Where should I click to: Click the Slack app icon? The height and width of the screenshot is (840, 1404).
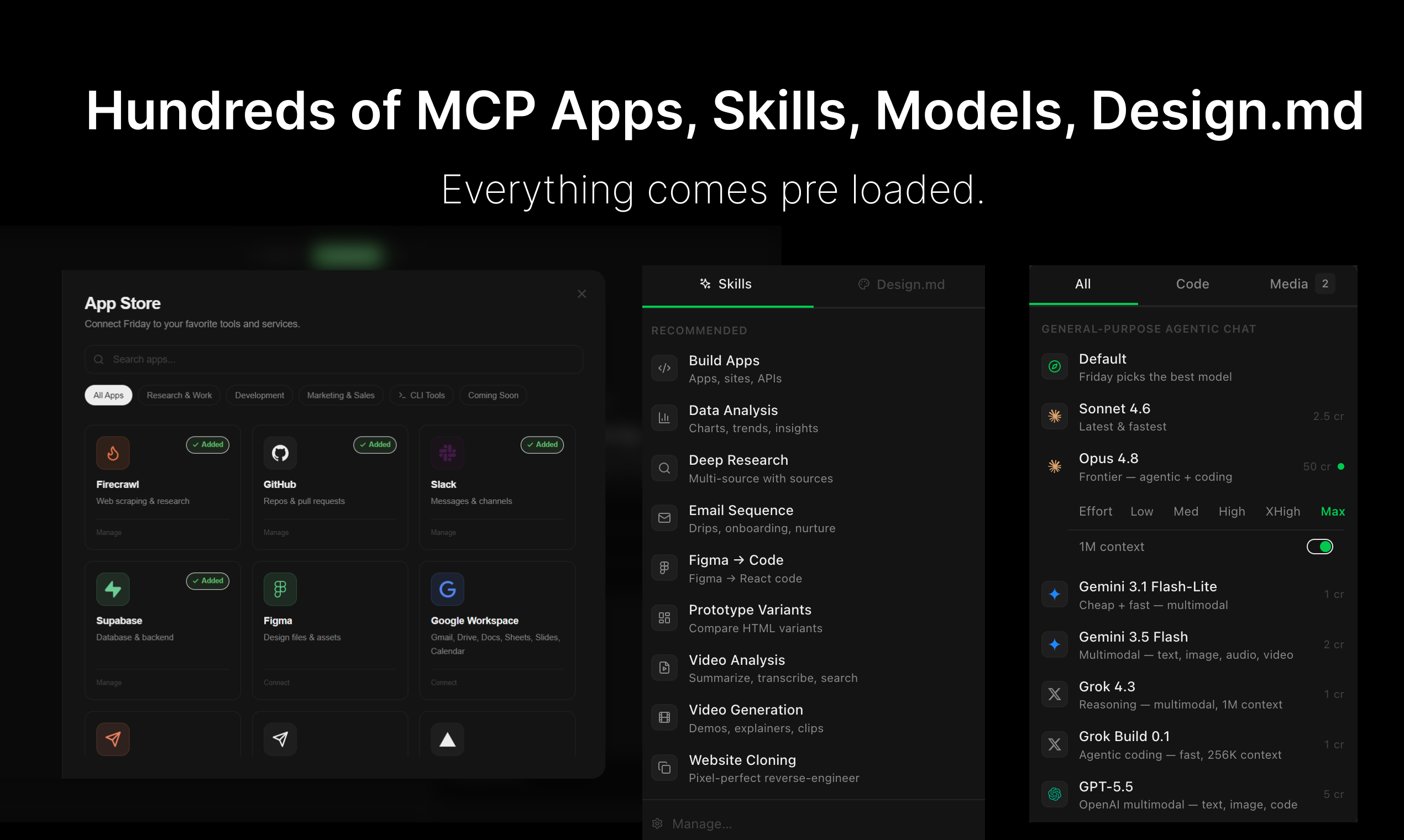(447, 453)
